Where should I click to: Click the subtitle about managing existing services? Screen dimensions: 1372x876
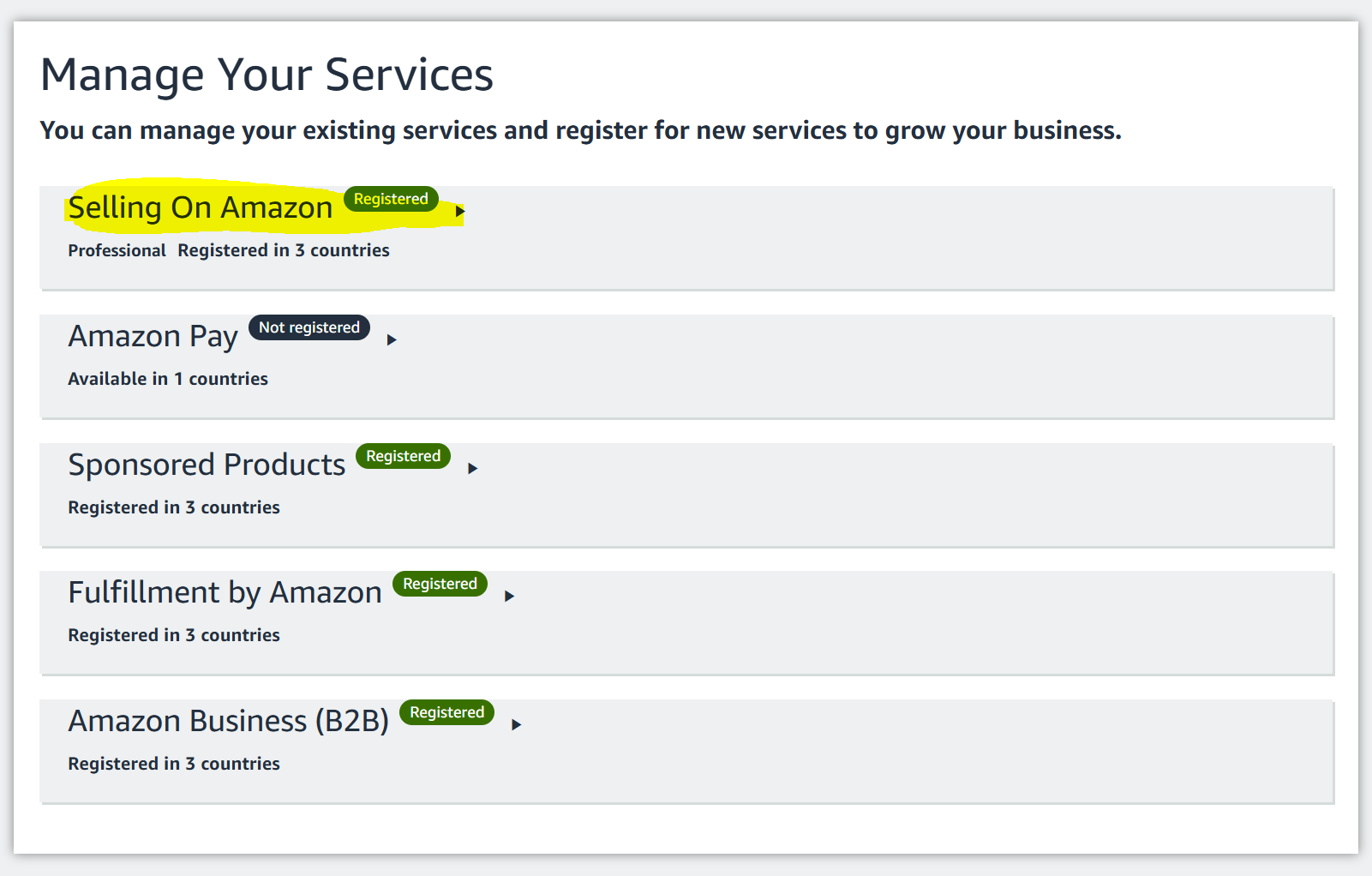tap(581, 130)
